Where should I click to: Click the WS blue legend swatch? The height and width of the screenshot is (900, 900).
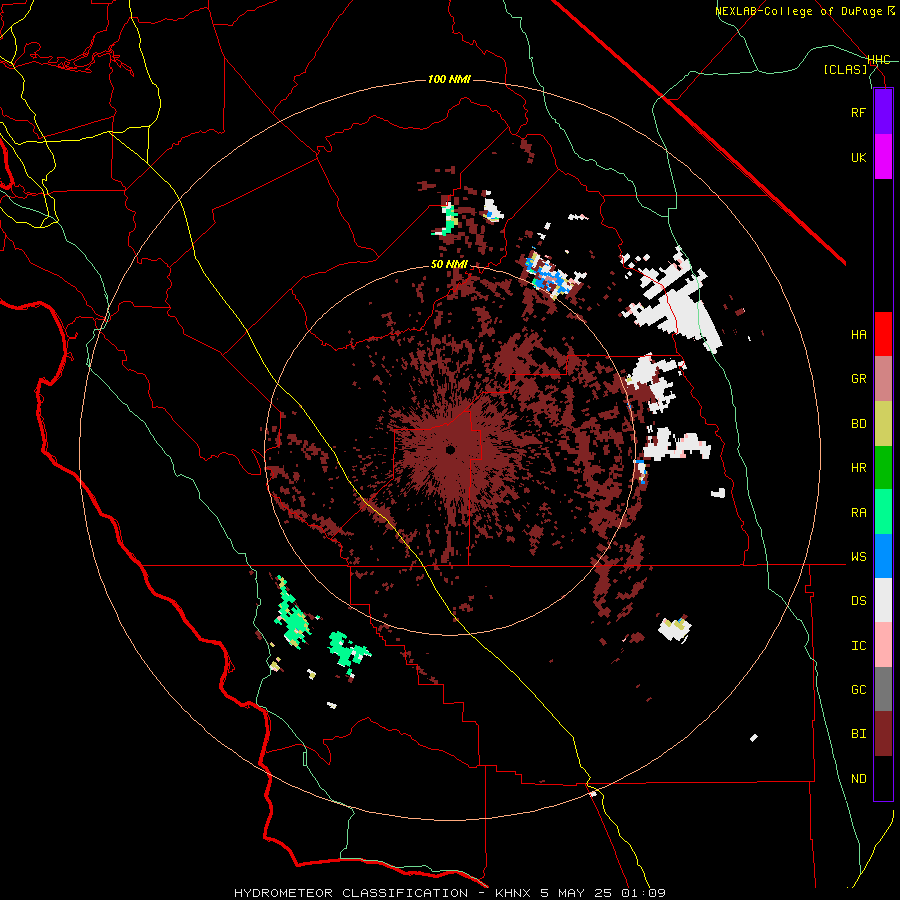(883, 556)
